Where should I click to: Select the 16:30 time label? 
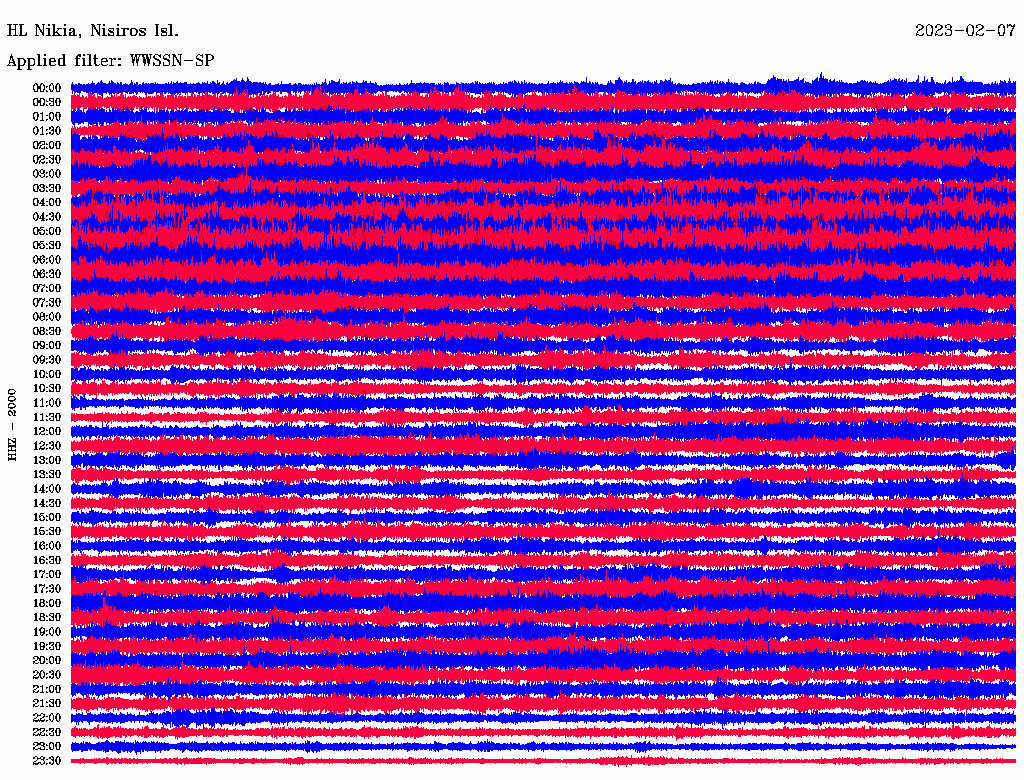coord(47,561)
